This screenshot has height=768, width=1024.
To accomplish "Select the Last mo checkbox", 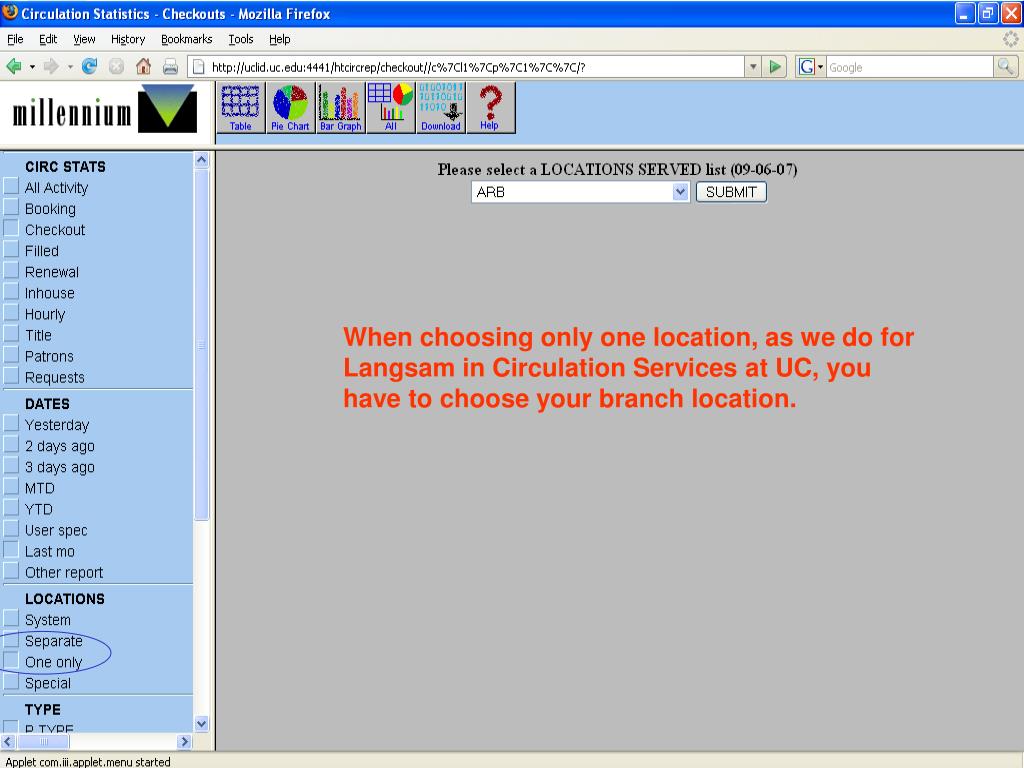I will coord(11,551).
